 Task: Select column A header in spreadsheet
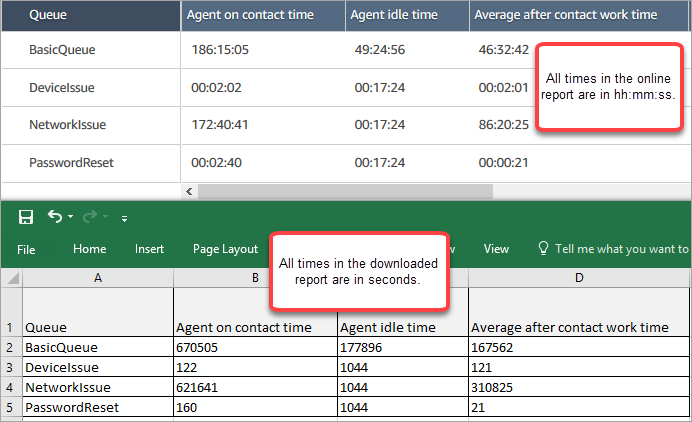(97, 277)
